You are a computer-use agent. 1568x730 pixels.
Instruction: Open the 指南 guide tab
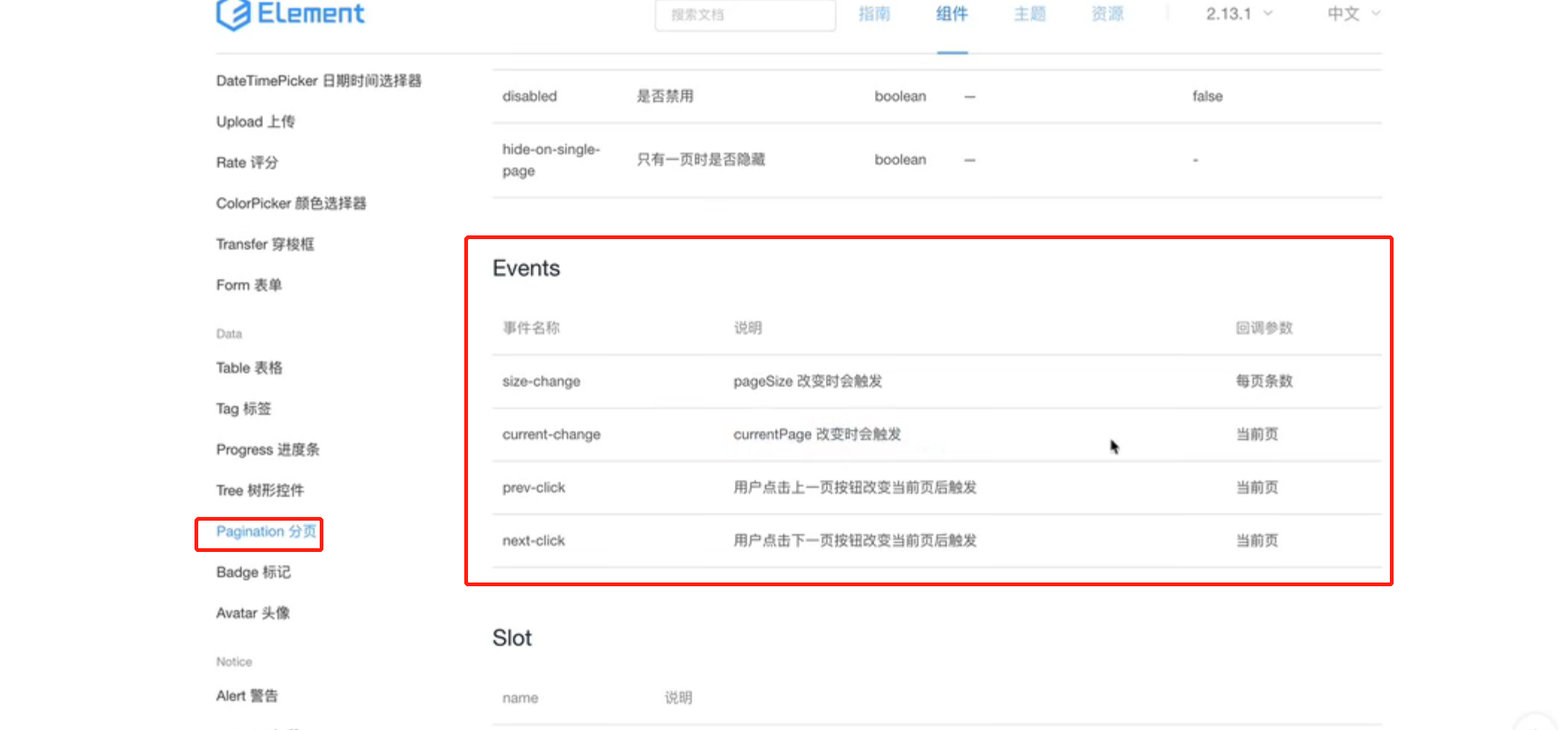874,14
